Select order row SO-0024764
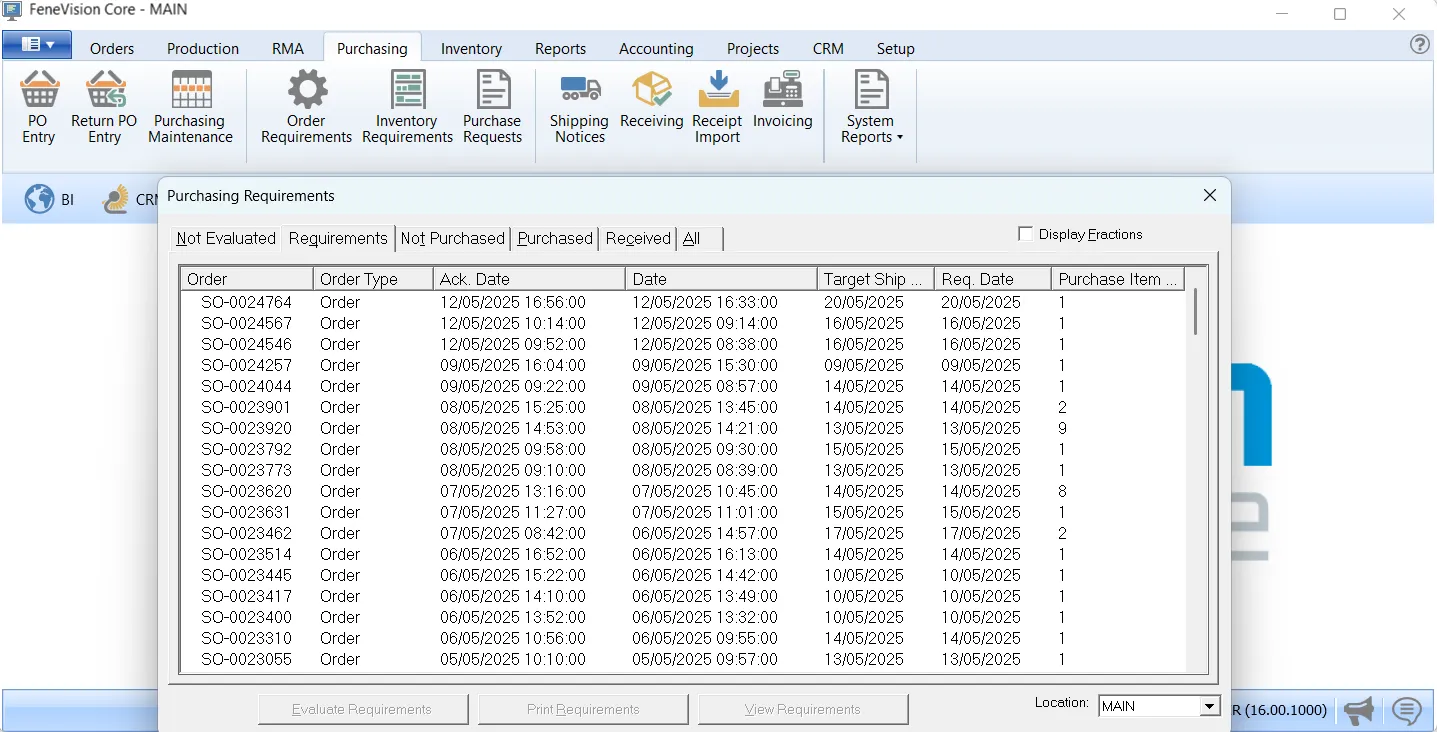 [x=683, y=302]
